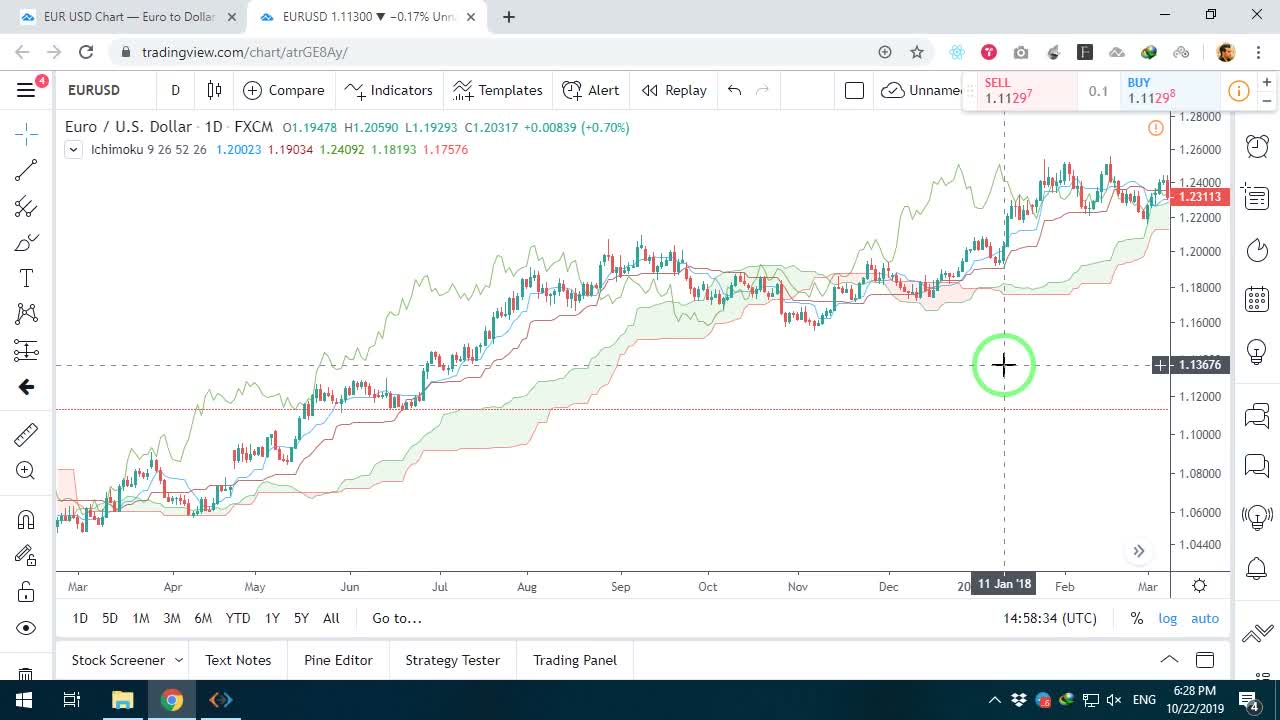
Task: Open the candlestick chart style button
Action: pos(214,90)
